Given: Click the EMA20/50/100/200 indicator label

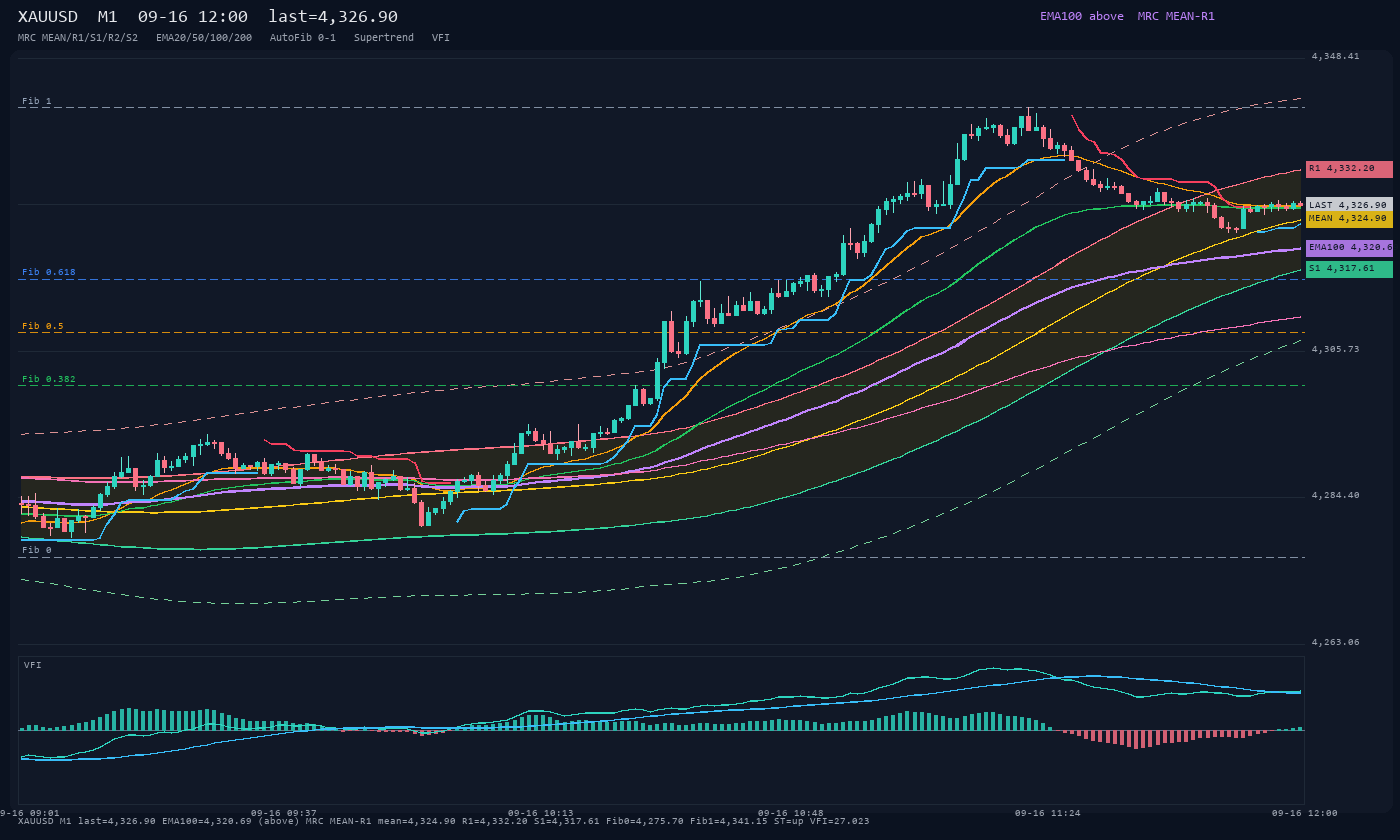Looking at the screenshot, I should 204,38.
